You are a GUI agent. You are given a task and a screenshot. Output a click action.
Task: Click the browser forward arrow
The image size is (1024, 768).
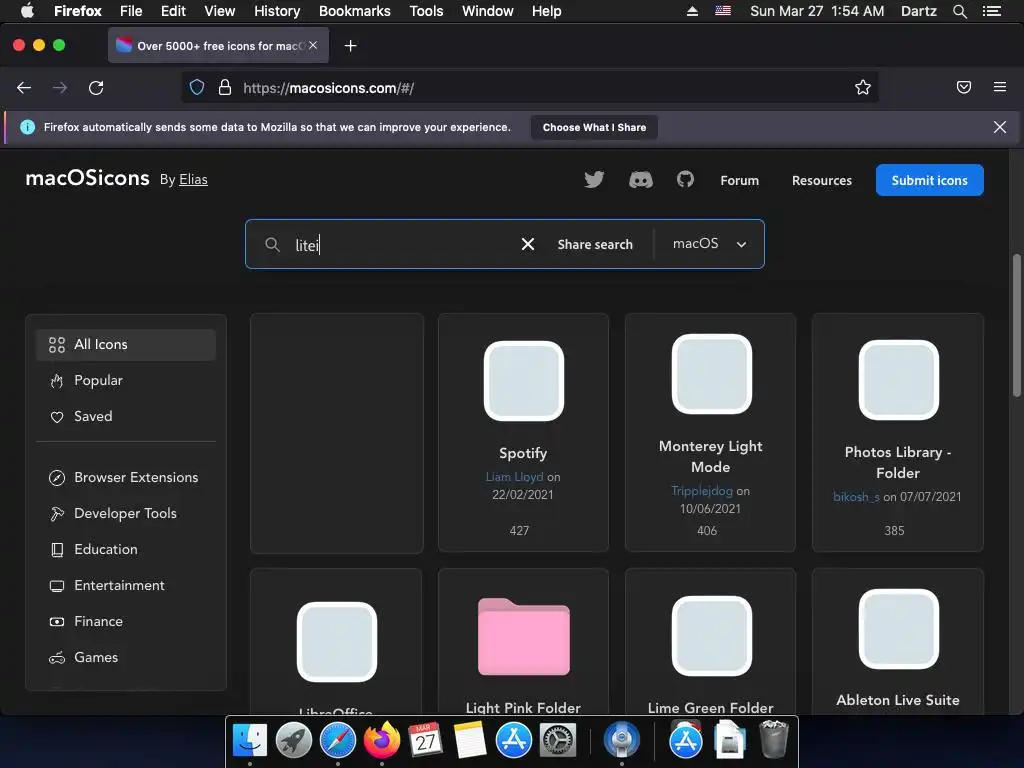click(60, 88)
